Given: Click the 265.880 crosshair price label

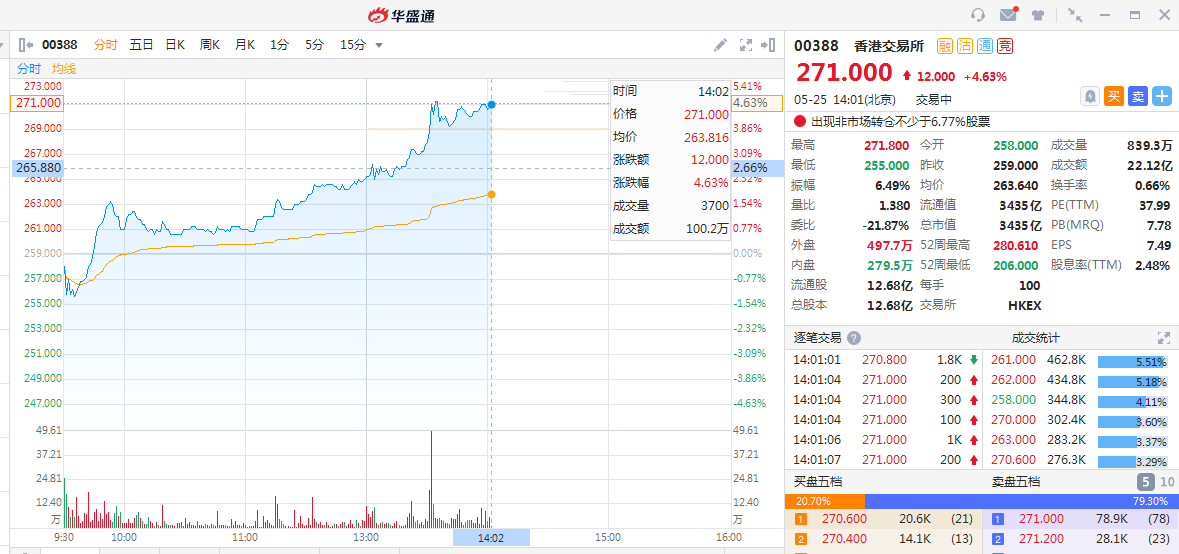Looking at the screenshot, I should pyautogui.click(x=36, y=168).
